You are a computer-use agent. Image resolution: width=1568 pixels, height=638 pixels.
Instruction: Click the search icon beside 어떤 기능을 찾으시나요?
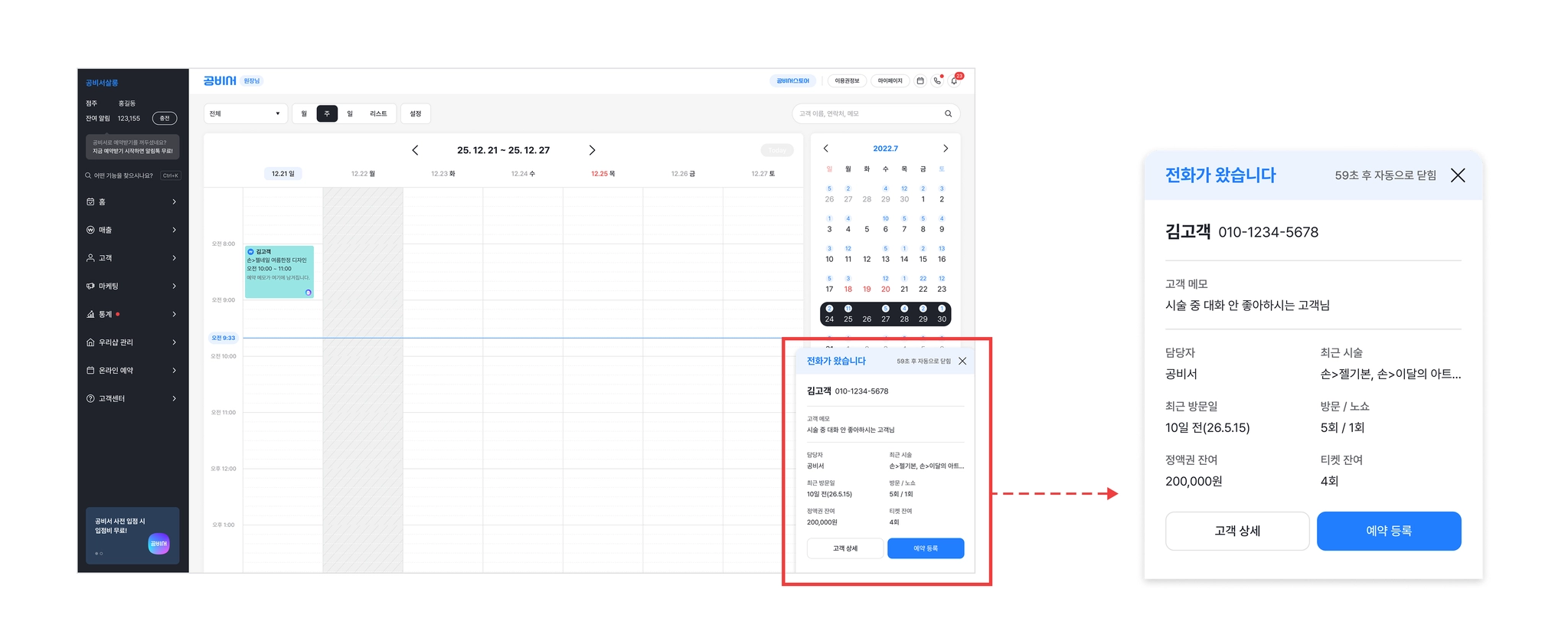click(88, 175)
